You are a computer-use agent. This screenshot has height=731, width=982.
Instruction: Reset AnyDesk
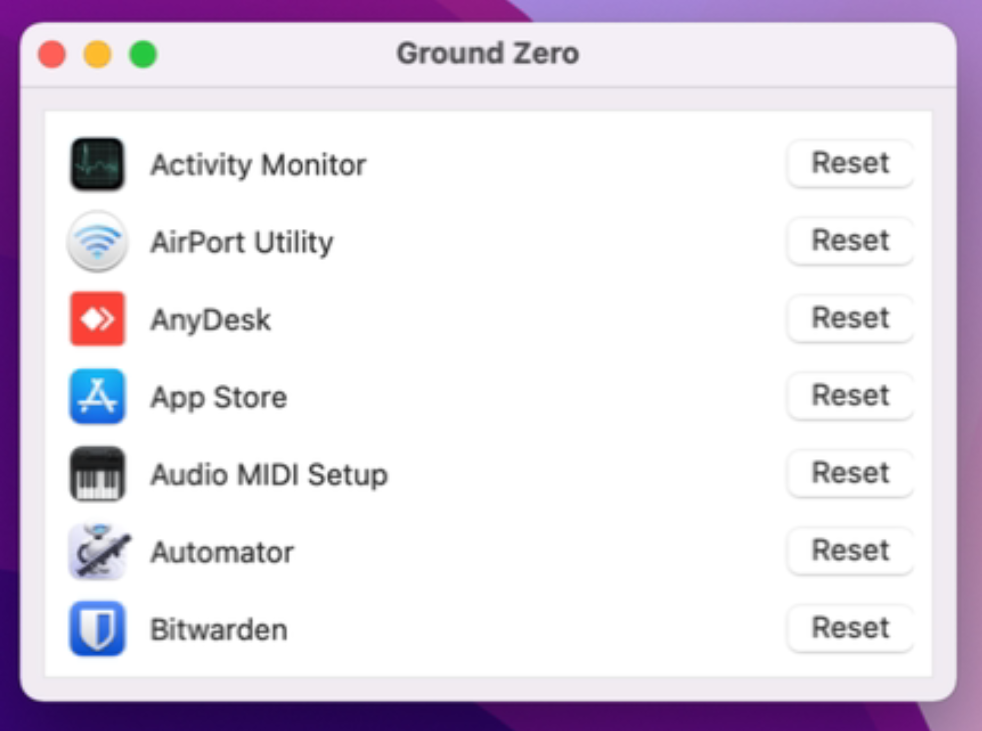tap(850, 318)
